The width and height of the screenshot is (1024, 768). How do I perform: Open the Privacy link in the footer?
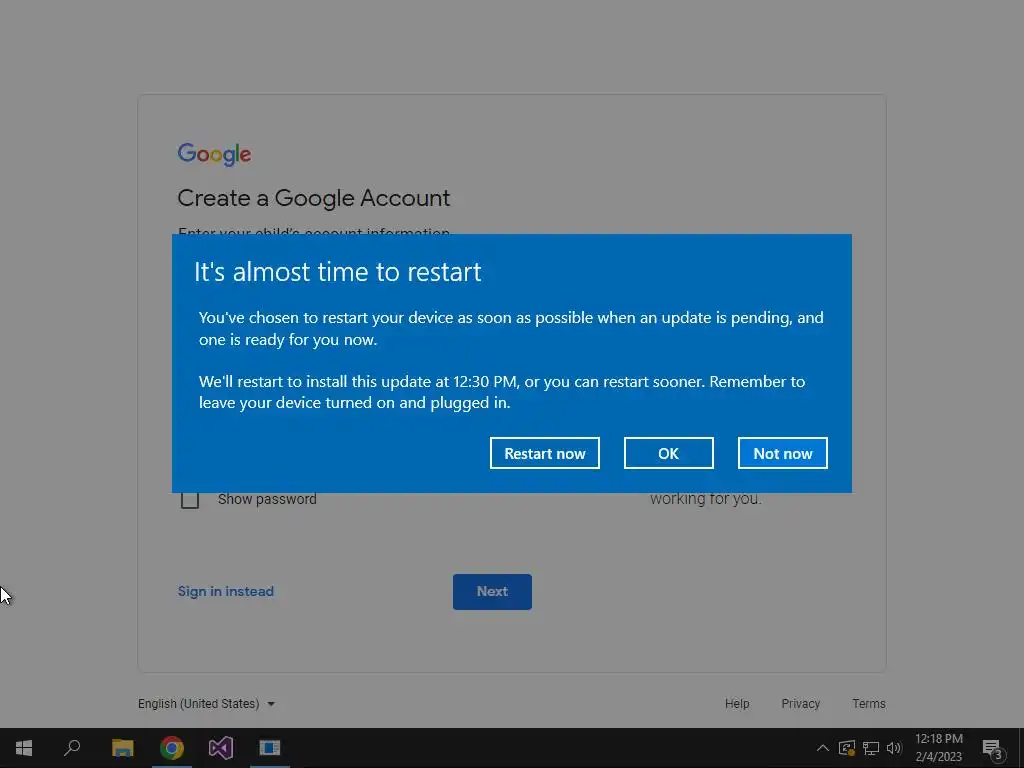[x=801, y=703]
